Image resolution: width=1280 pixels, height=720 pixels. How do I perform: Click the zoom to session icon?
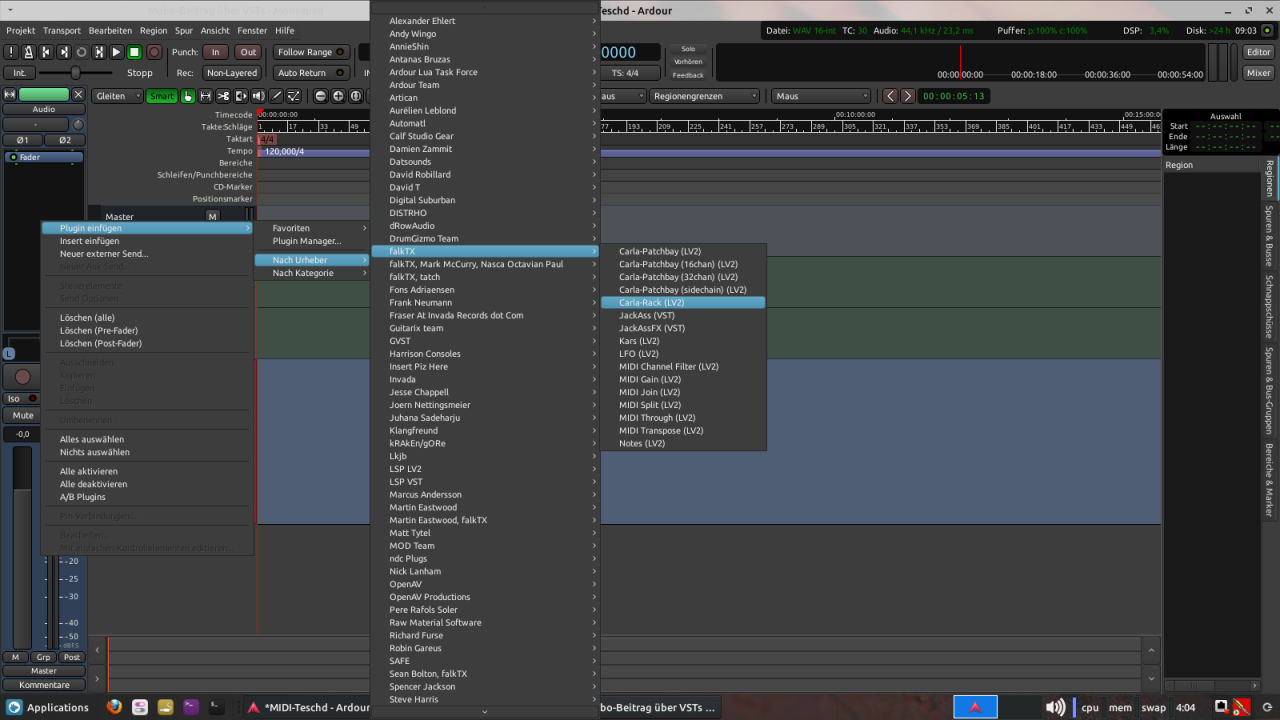(x=356, y=96)
